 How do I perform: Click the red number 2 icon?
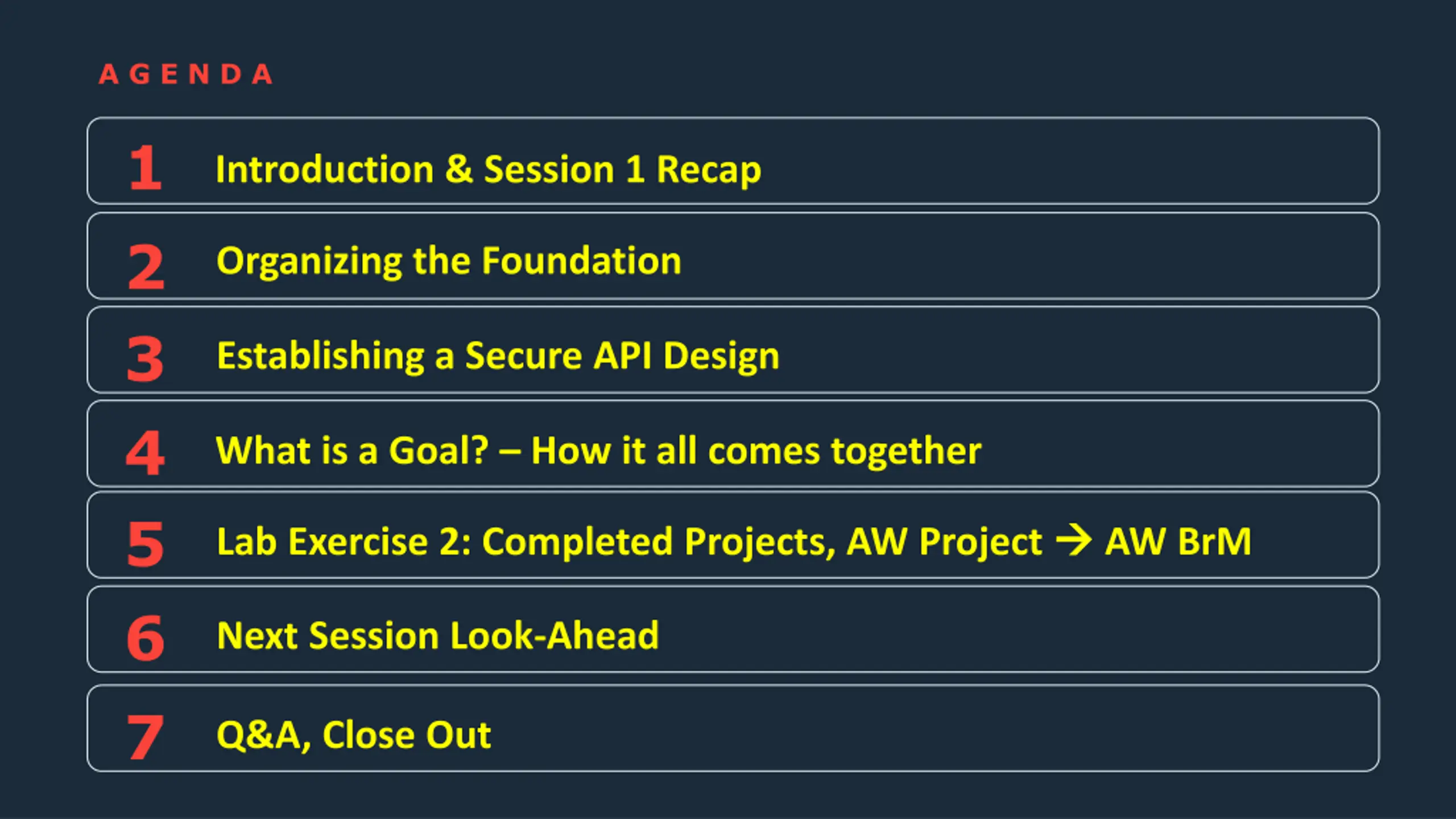pyautogui.click(x=146, y=267)
